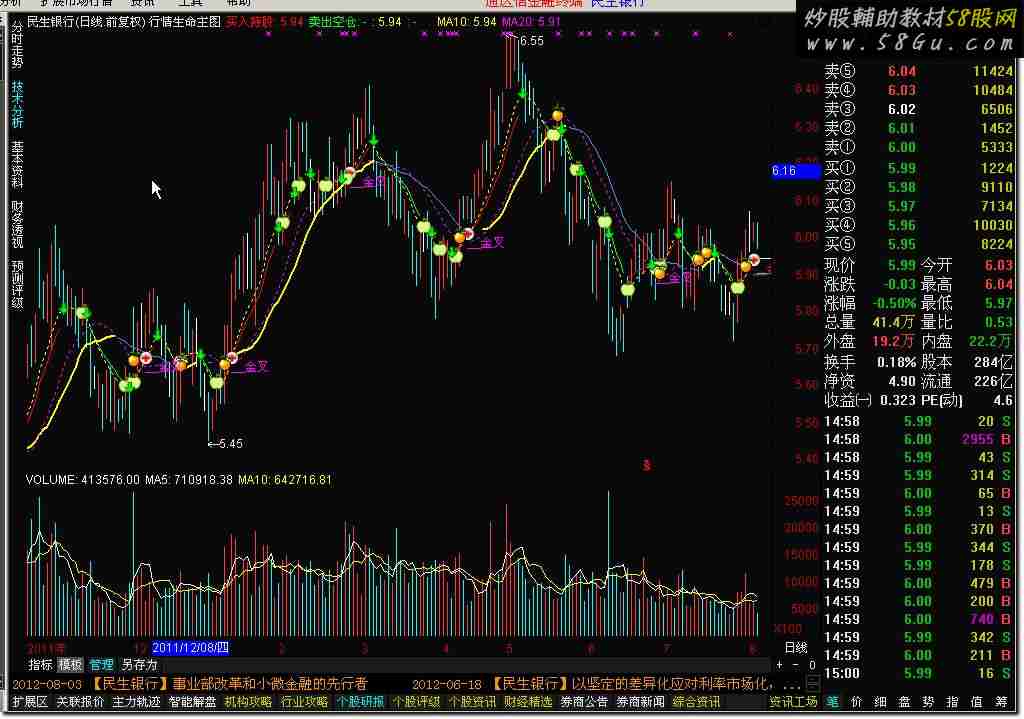This screenshot has width=1024, height=719.
Task: Open the 2012-08-03 民生银行 news headline
Action: coord(190,684)
